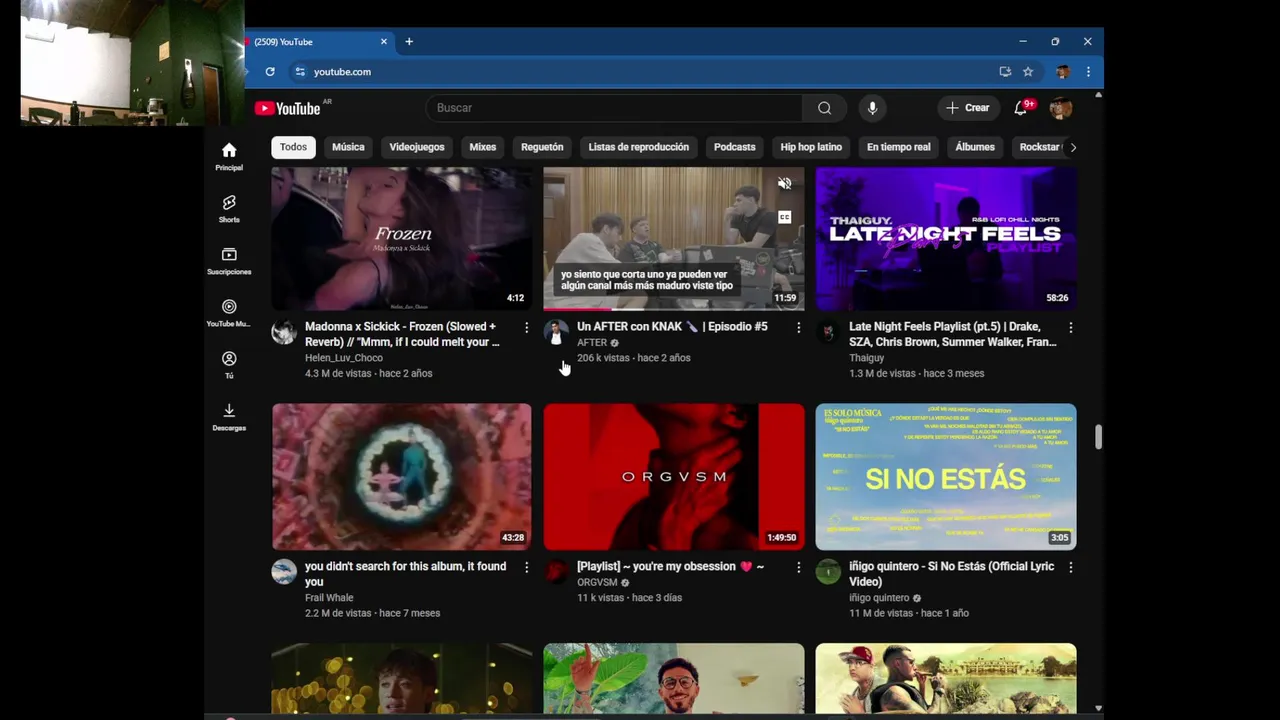Open the SI NO ESTÁS thumbnail
This screenshot has height=720, width=1280.
tap(946, 477)
